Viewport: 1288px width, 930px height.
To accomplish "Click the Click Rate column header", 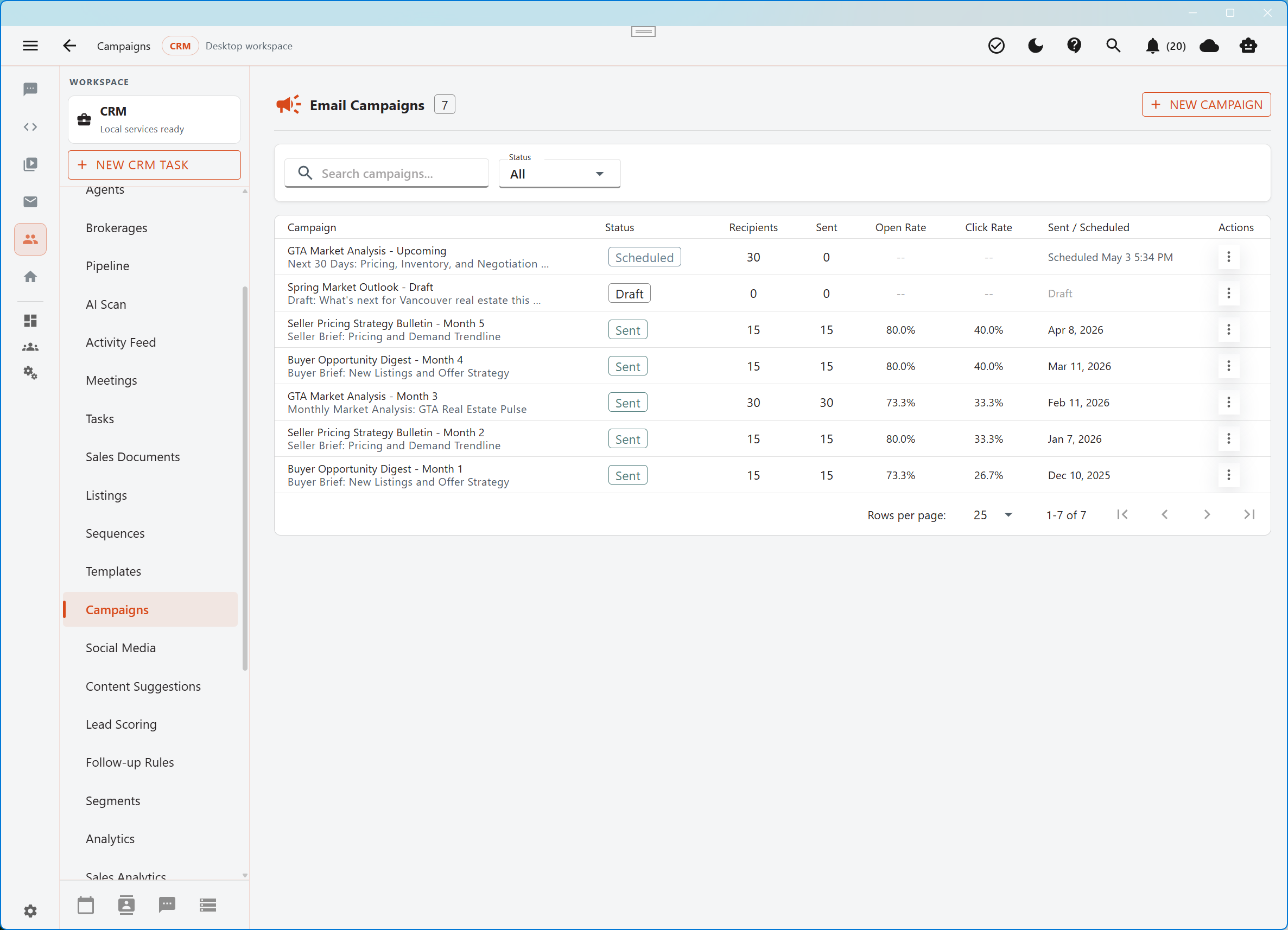I will pos(988,227).
